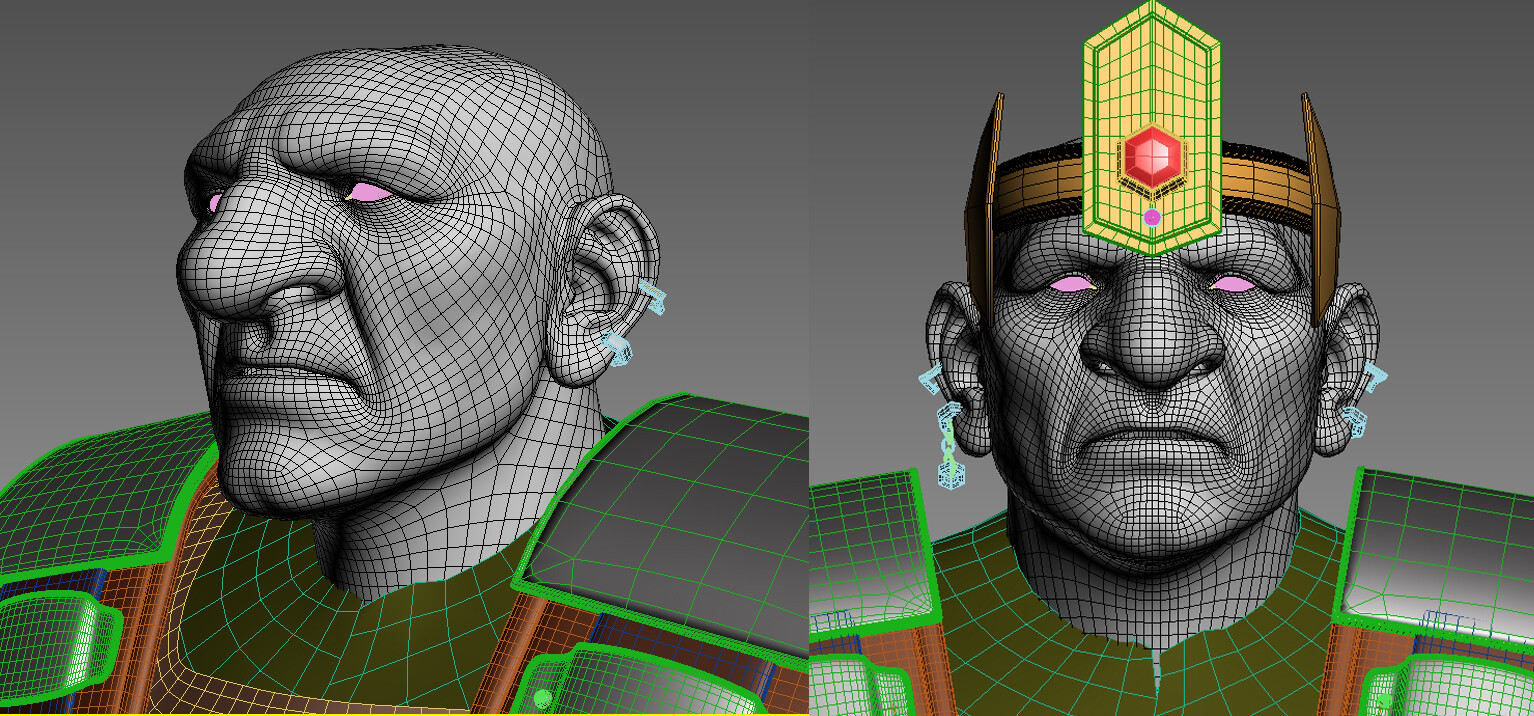Select the lower blue earring in the three-quarter view
This screenshot has width=1534, height=716.
[618, 348]
